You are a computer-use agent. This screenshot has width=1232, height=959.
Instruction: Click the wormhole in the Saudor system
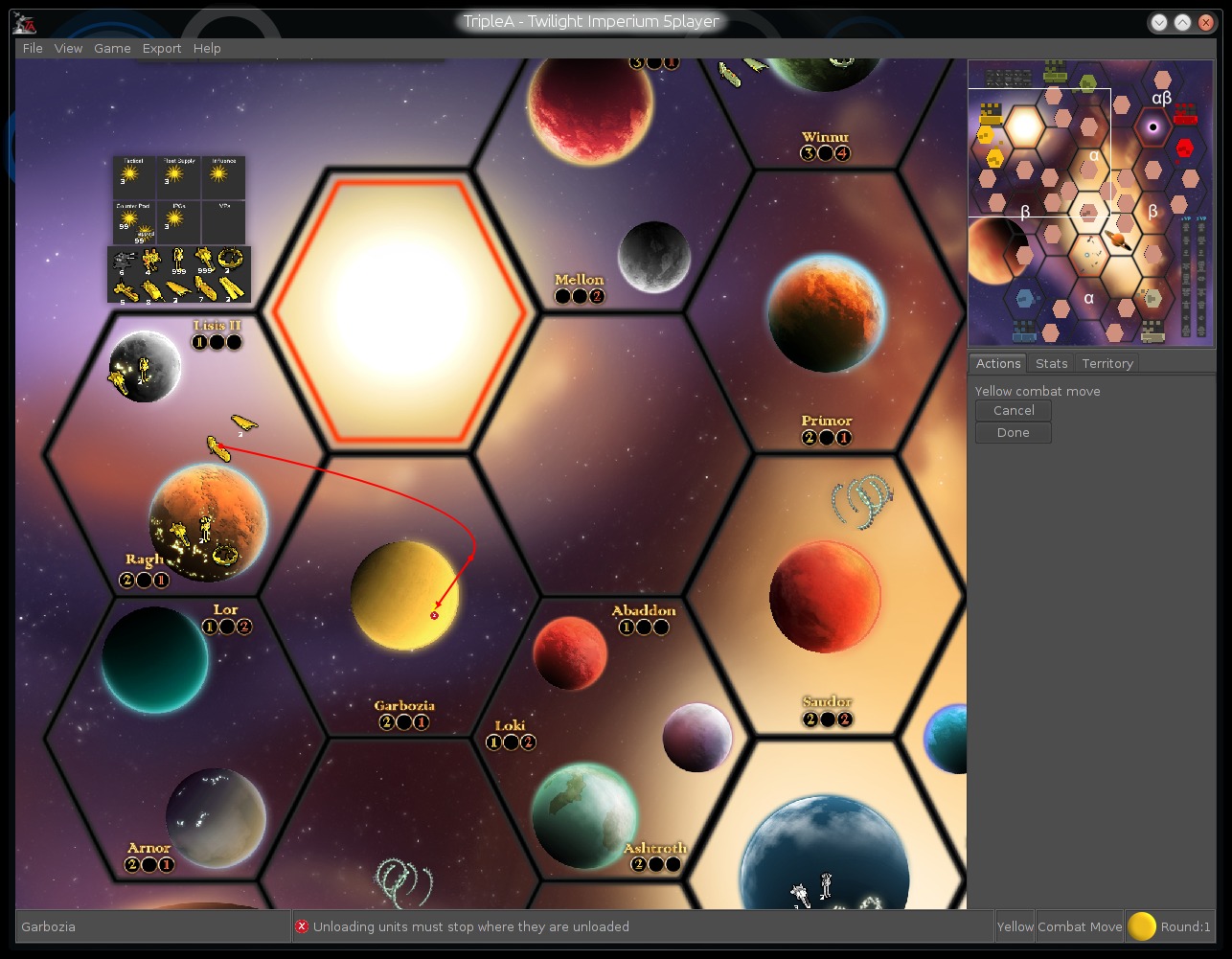(x=862, y=501)
